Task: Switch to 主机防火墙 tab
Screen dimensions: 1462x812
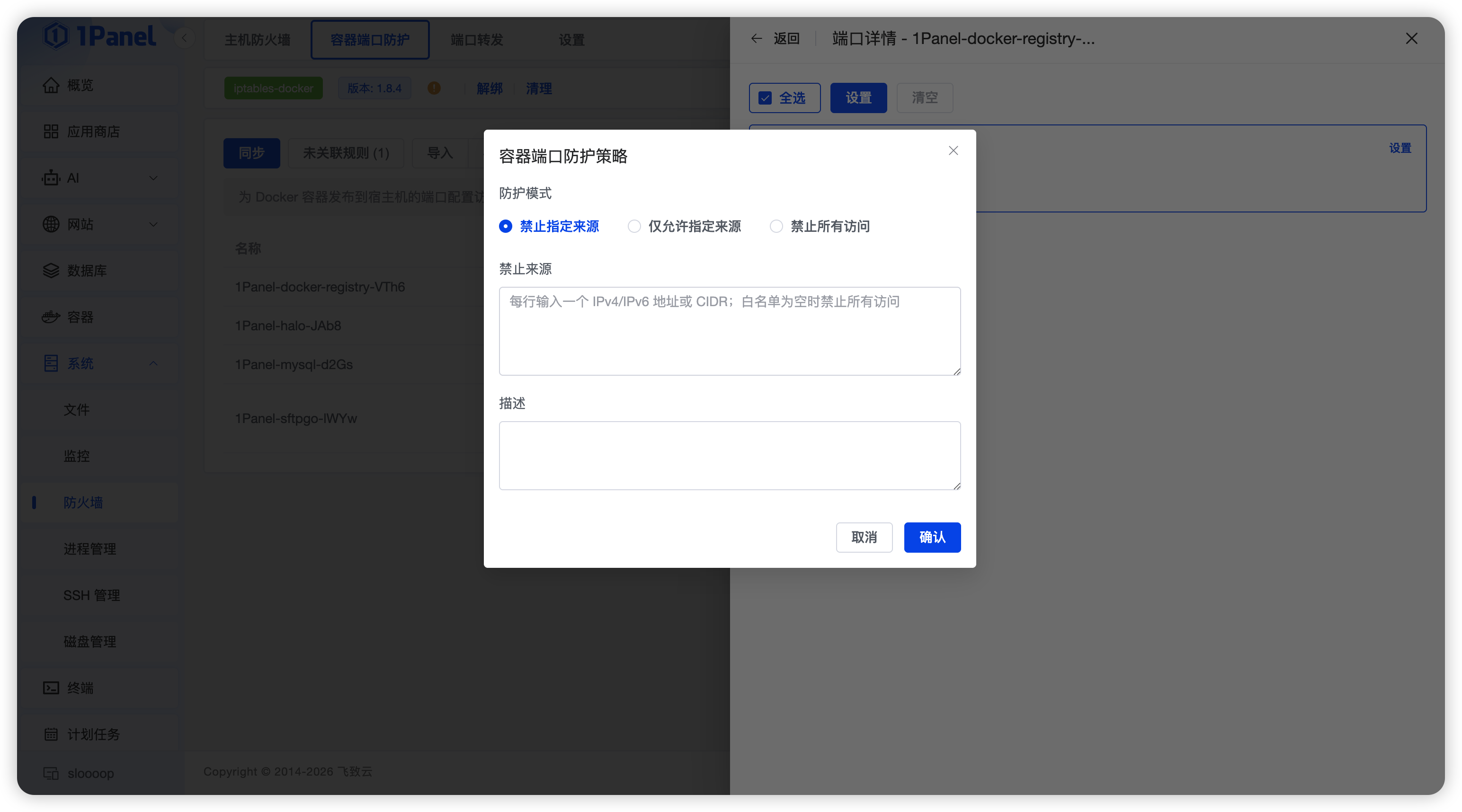Action: pyautogui.click(x=257, y=40)
